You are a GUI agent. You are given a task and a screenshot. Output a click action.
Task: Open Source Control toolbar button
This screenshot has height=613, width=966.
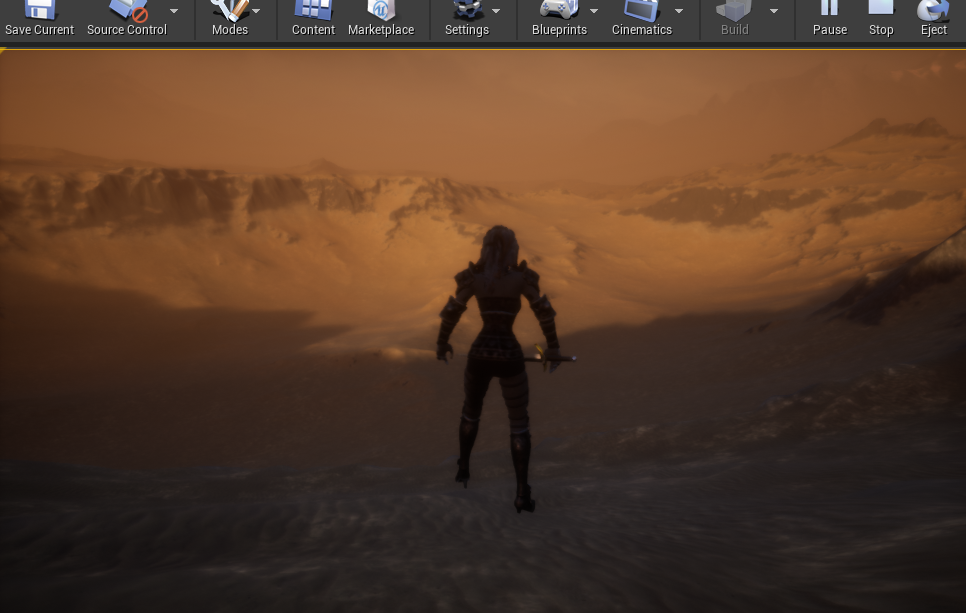(x=127, y=18)
